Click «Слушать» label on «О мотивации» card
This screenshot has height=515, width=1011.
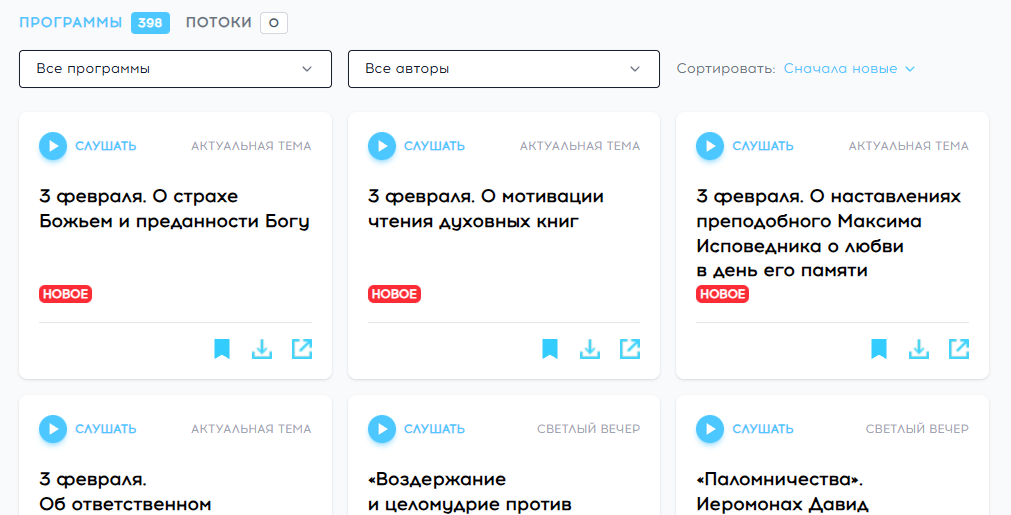click(435, 146)
